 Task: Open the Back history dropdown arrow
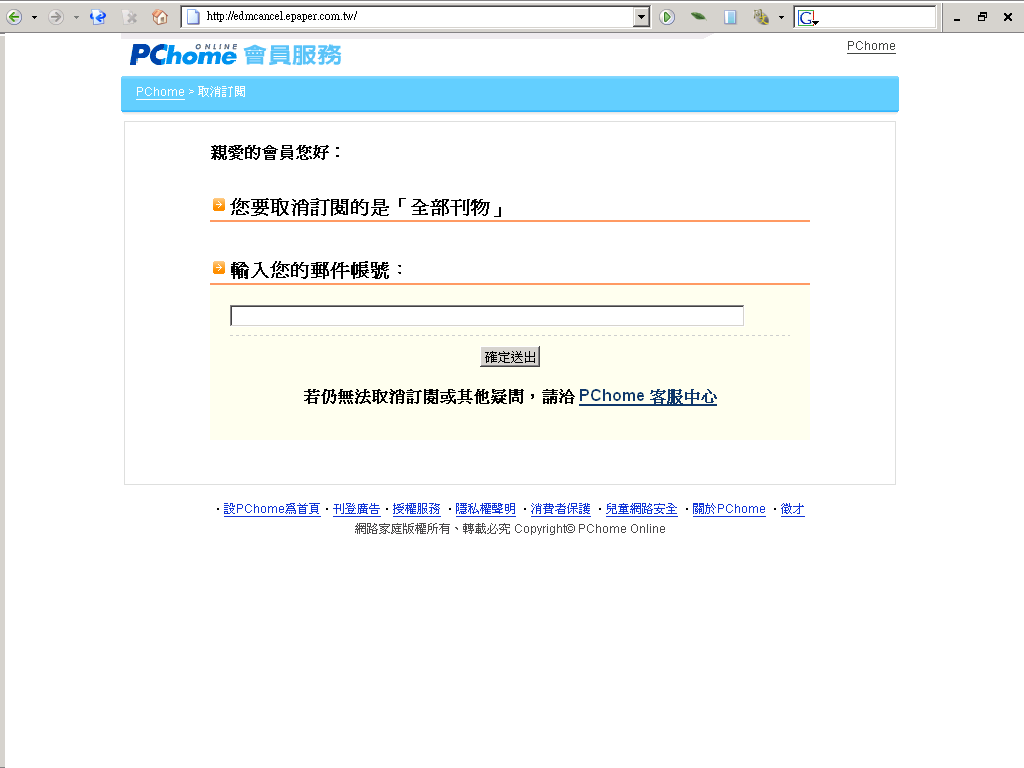(x=34, y=18)
